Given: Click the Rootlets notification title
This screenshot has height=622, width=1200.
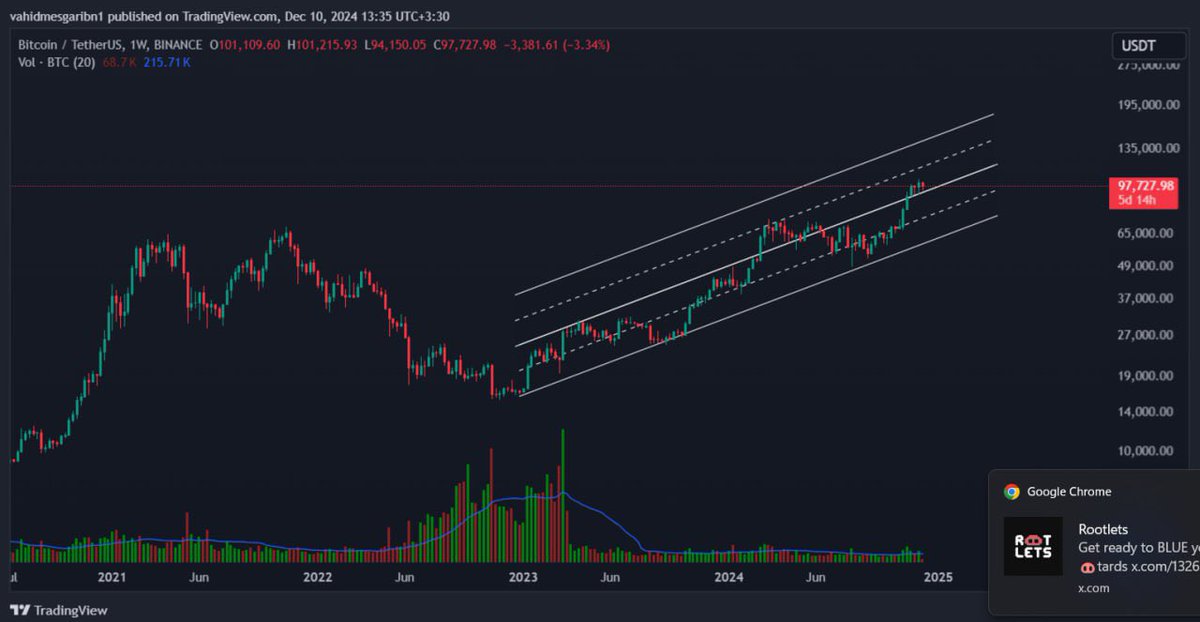Looking at the screenshot, I should [1104, 528].
